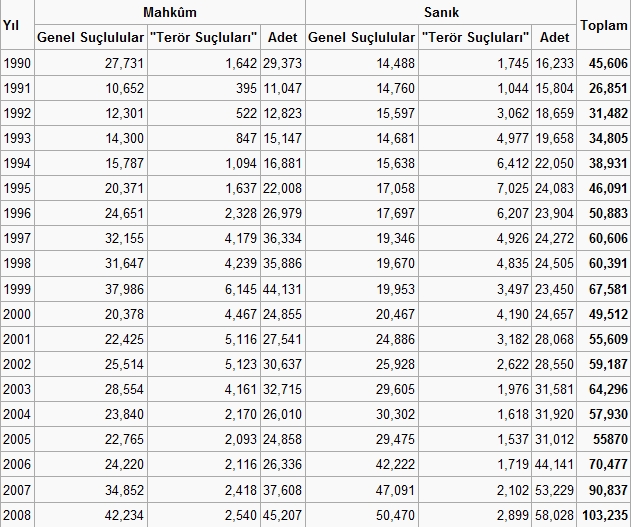Click the "Adet" header under Mahkûm

283,37
